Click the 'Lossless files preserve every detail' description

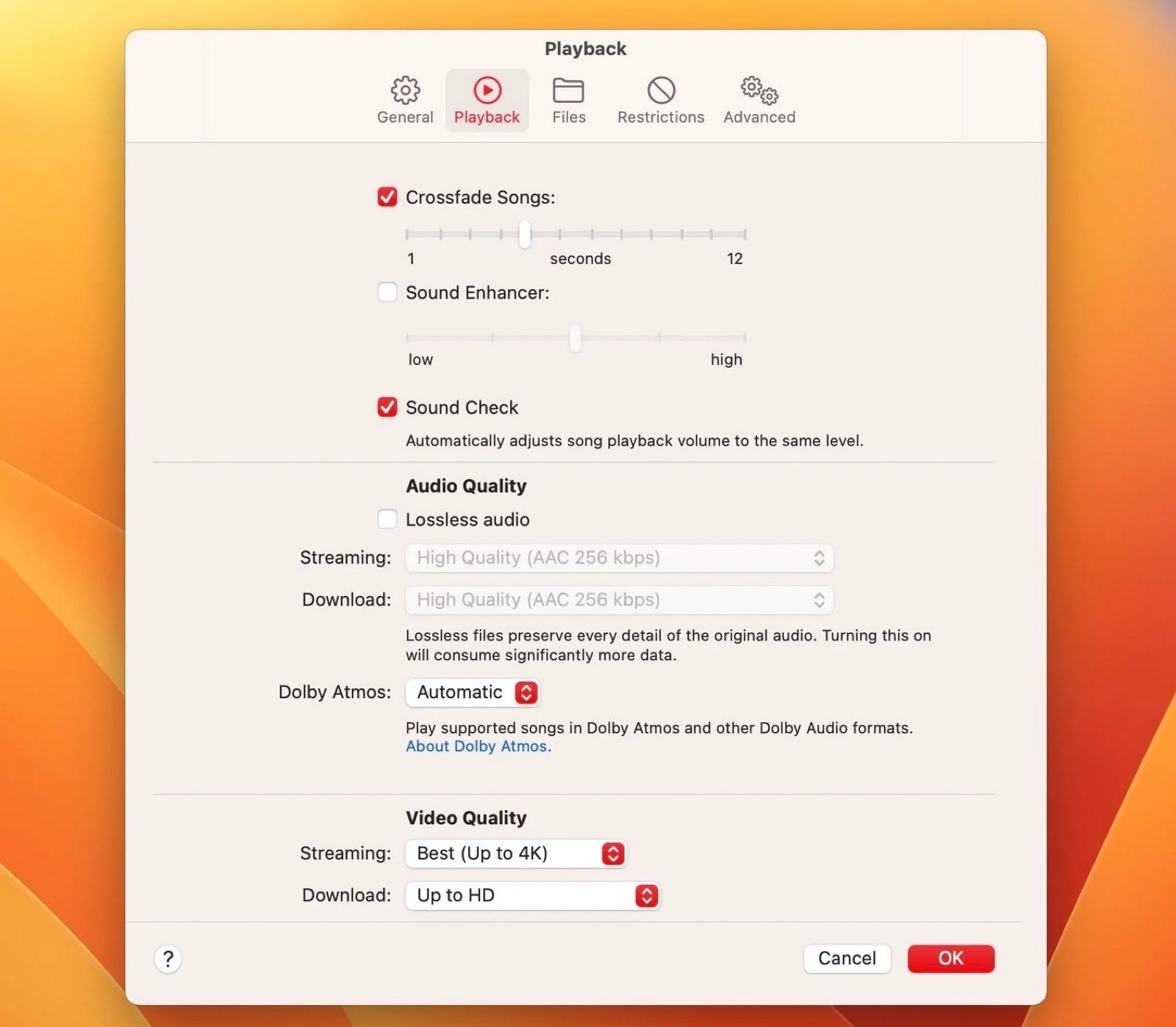click(668, 645)
